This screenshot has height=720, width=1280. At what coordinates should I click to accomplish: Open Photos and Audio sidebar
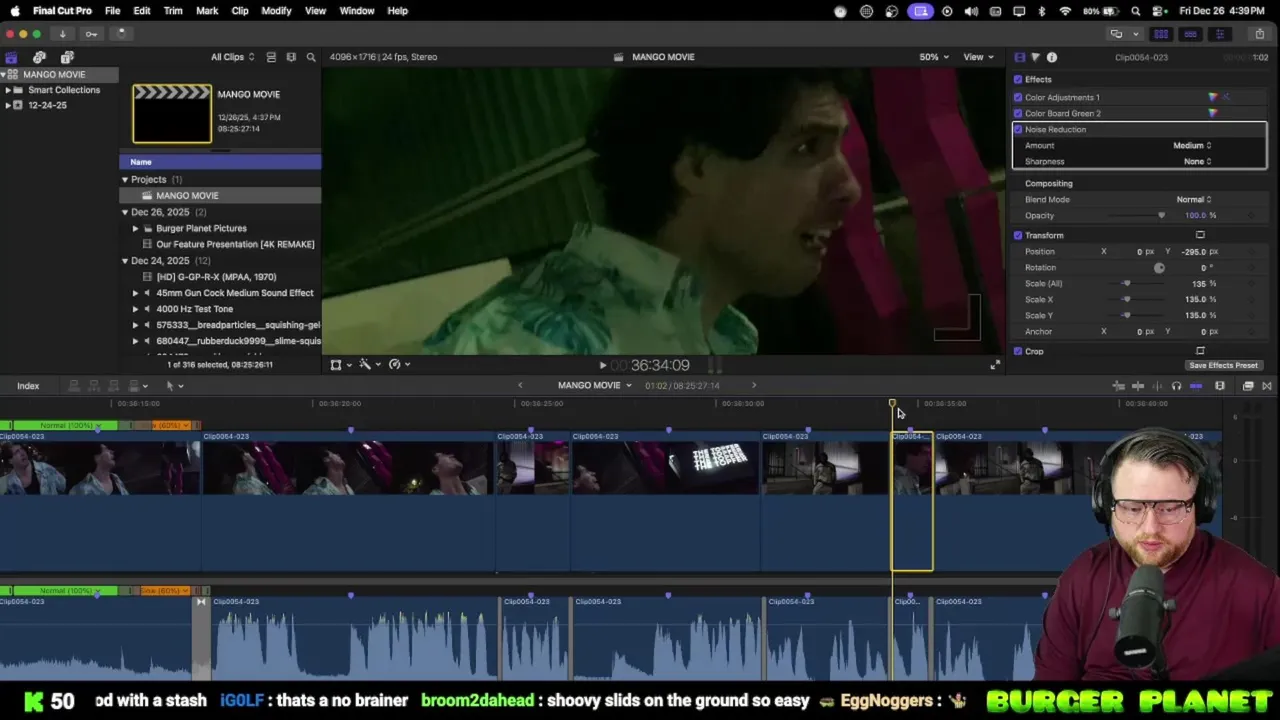[39, 57]
